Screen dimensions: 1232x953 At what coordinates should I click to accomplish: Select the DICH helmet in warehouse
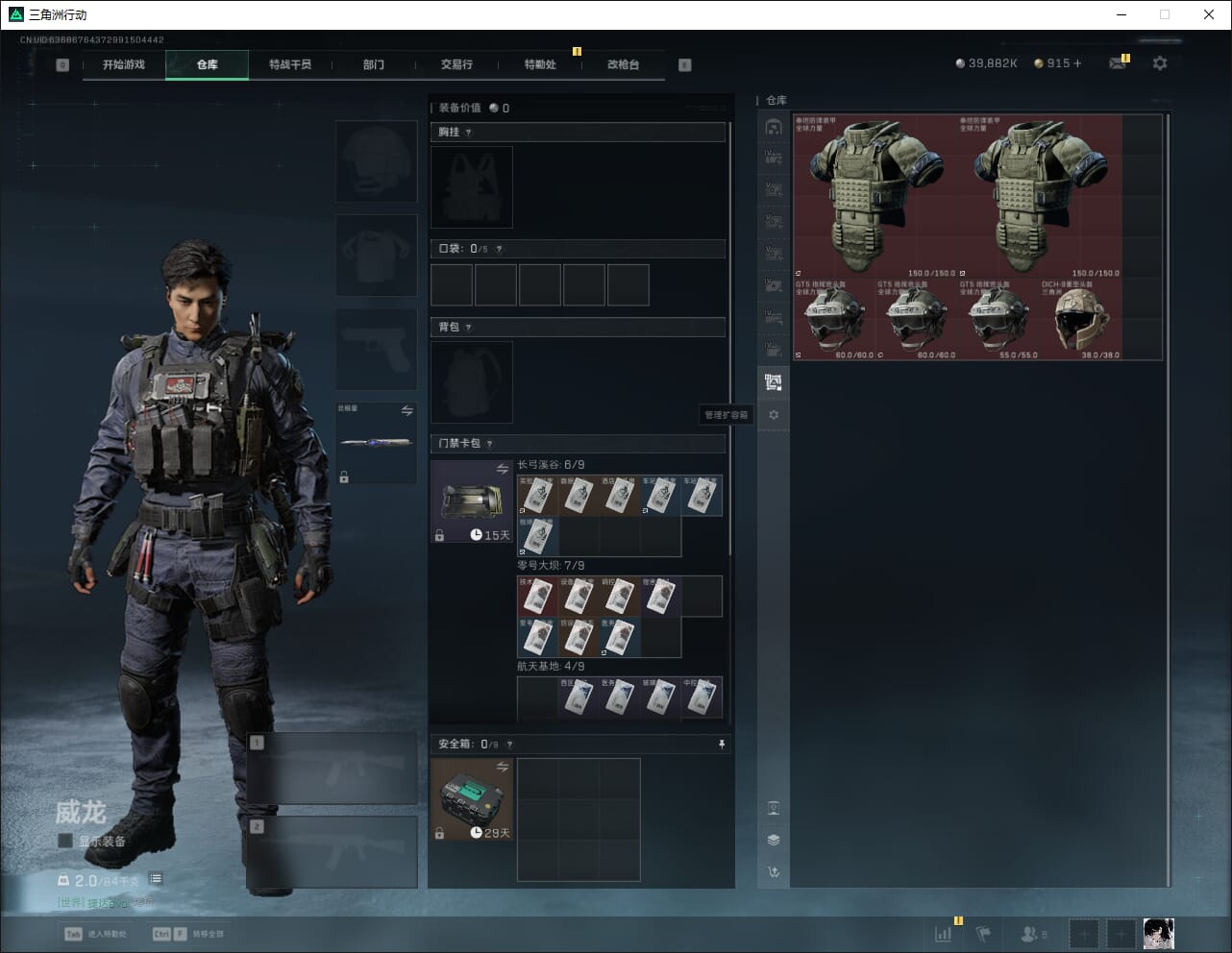(x=1080, y=320)
